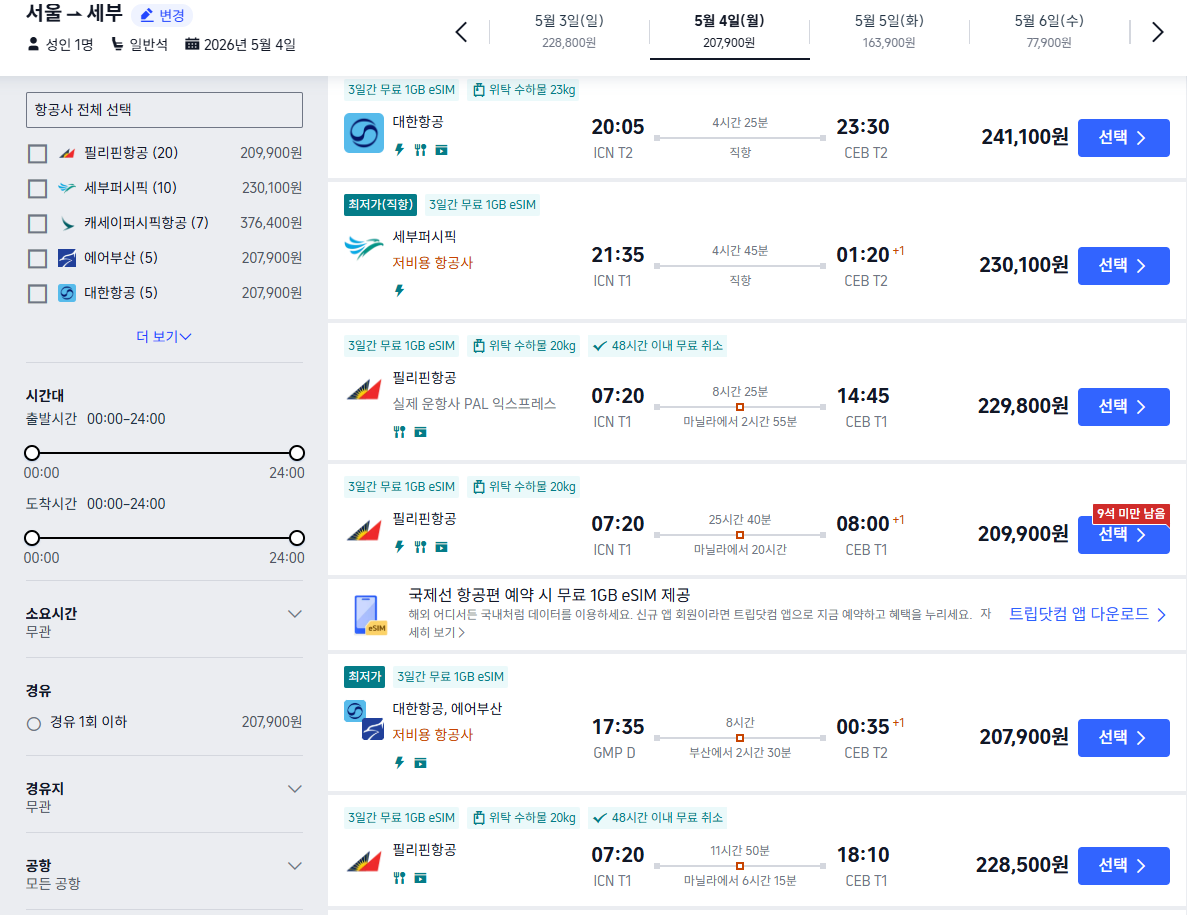Go to next dates with right arrow
The height and width of the screenshot is (915, 1187).
[1157, 32]
